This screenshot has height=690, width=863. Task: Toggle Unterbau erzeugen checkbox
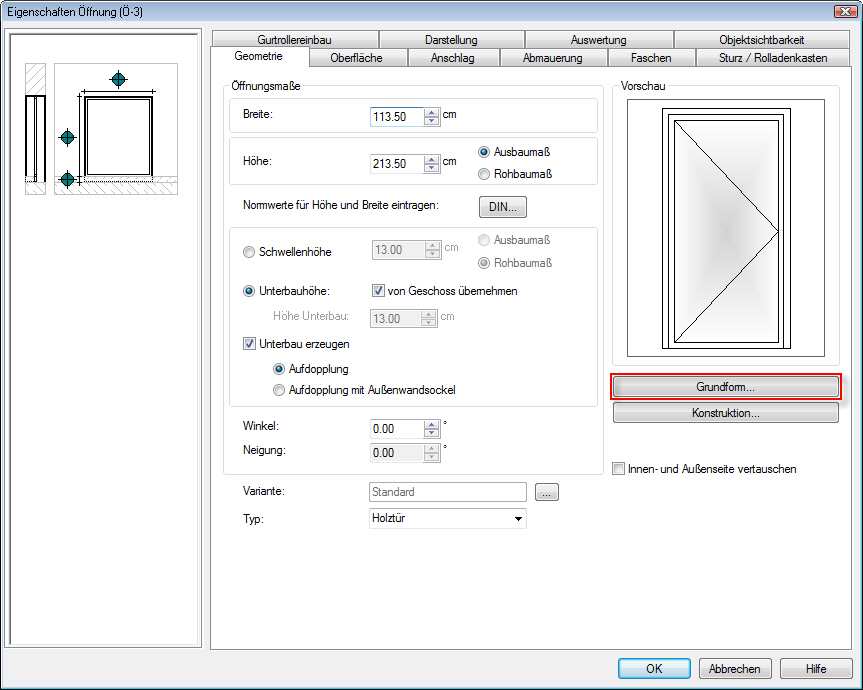tap(249, 344)
